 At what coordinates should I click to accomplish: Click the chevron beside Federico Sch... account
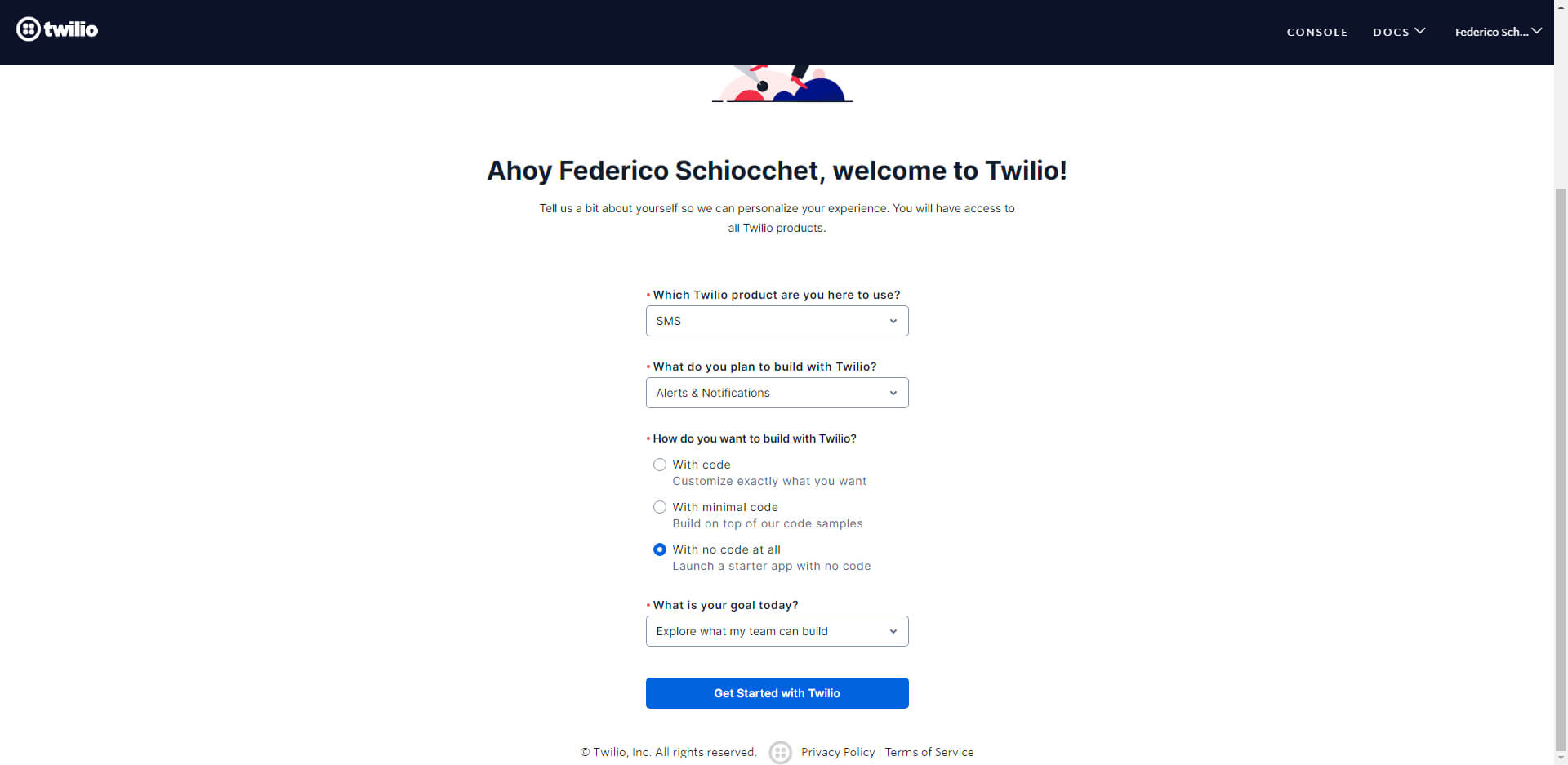pos(1536,31)
